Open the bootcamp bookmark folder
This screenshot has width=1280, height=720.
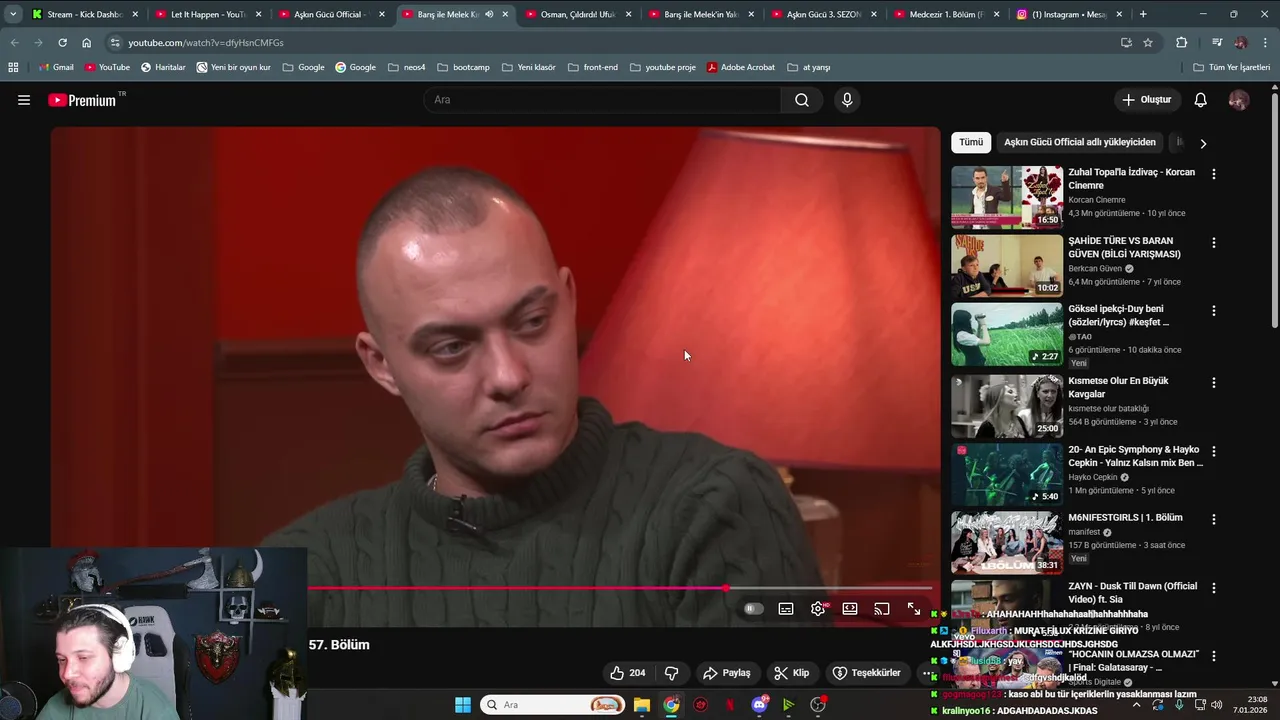pyautogui.click(x=463, y=67)
